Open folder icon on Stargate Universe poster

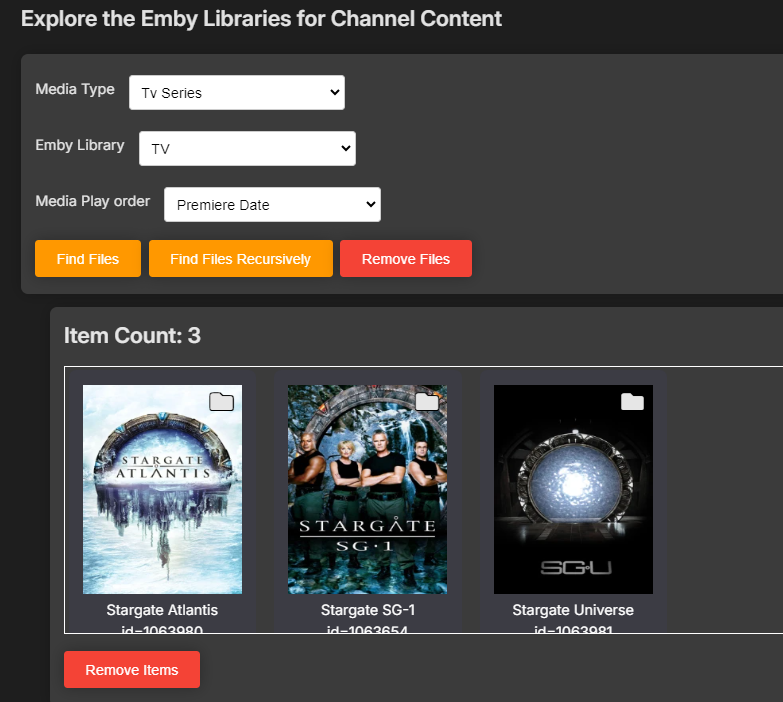(x=632, y=401)
